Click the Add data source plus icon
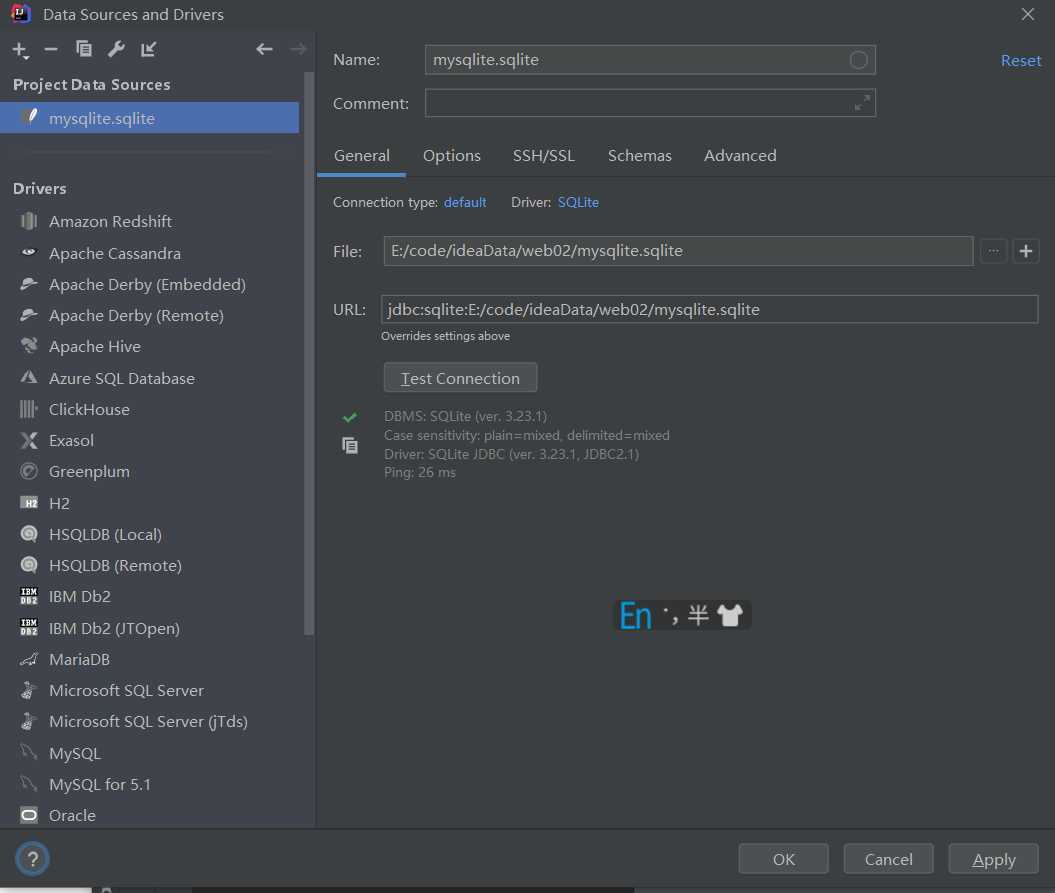The image size is (1055, 893). click(20, 50)
